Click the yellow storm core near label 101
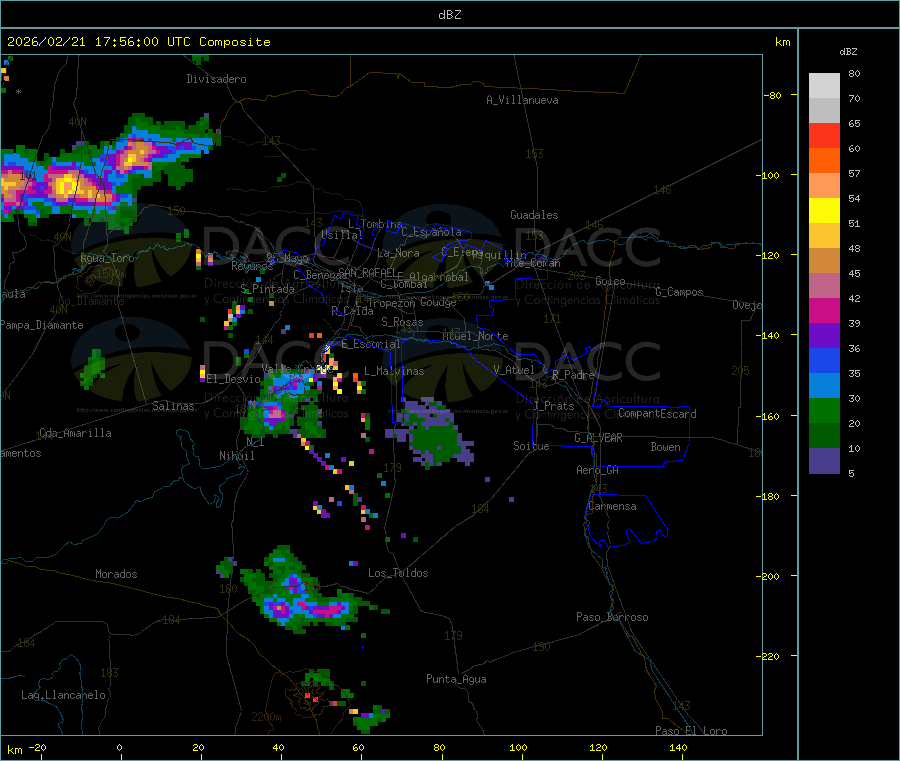900x761 pixels. 67,186
